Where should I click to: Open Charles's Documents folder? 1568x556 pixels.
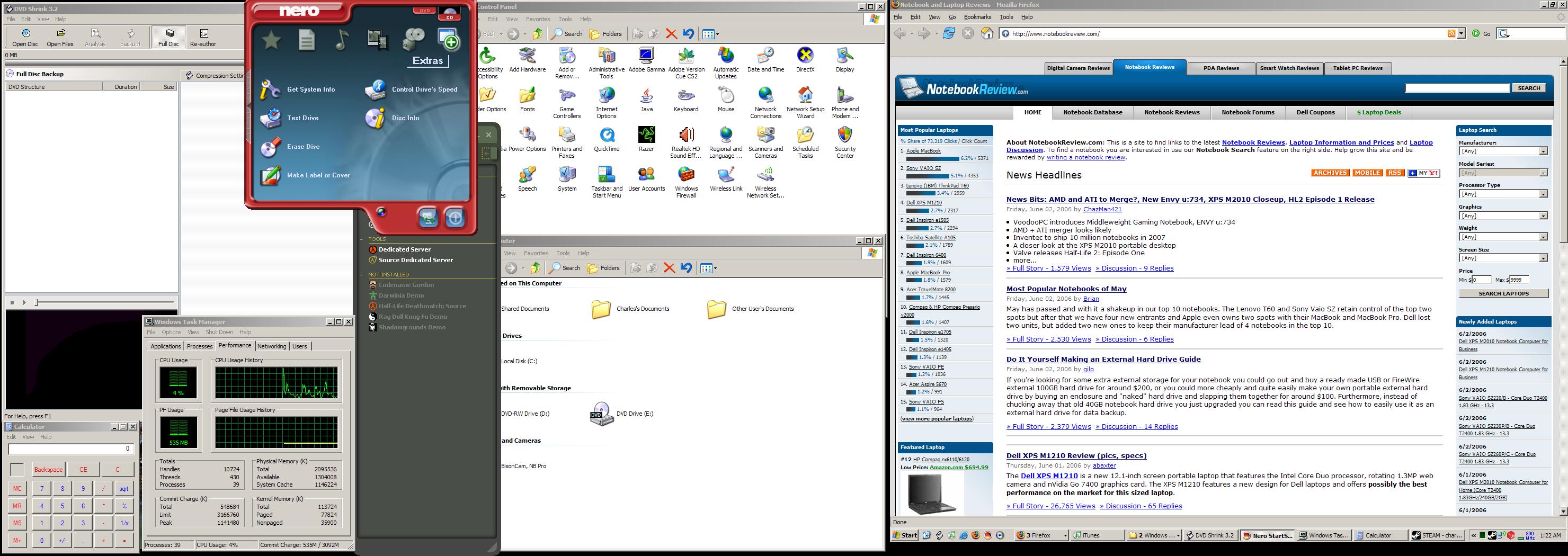[x=630, y=308]
